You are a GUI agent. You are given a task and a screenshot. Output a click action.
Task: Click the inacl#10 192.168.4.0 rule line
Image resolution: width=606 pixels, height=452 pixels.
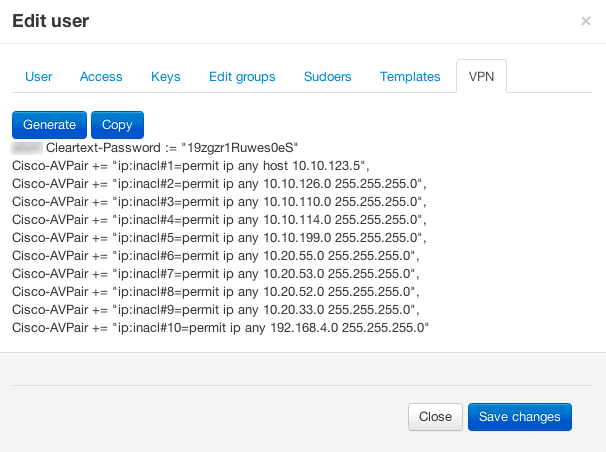[x=220, y=327]
